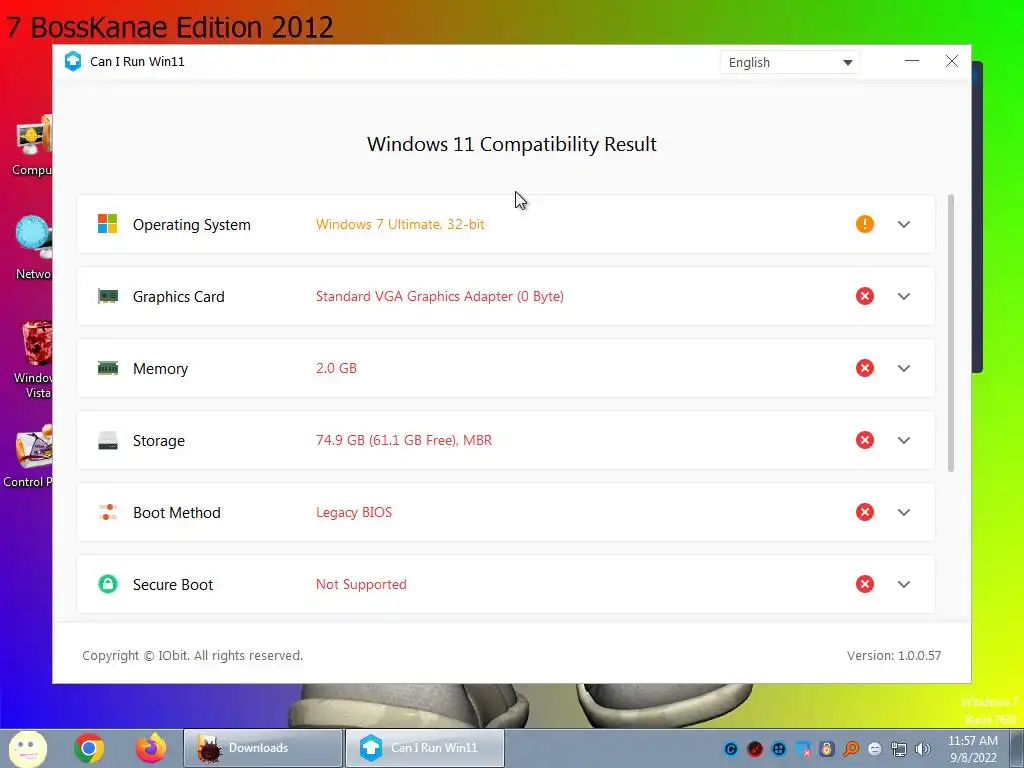Switch to Downloads taskbar button
Image resolution: width=1024 pixels, height=768 pixels.
tap(263, 748)
